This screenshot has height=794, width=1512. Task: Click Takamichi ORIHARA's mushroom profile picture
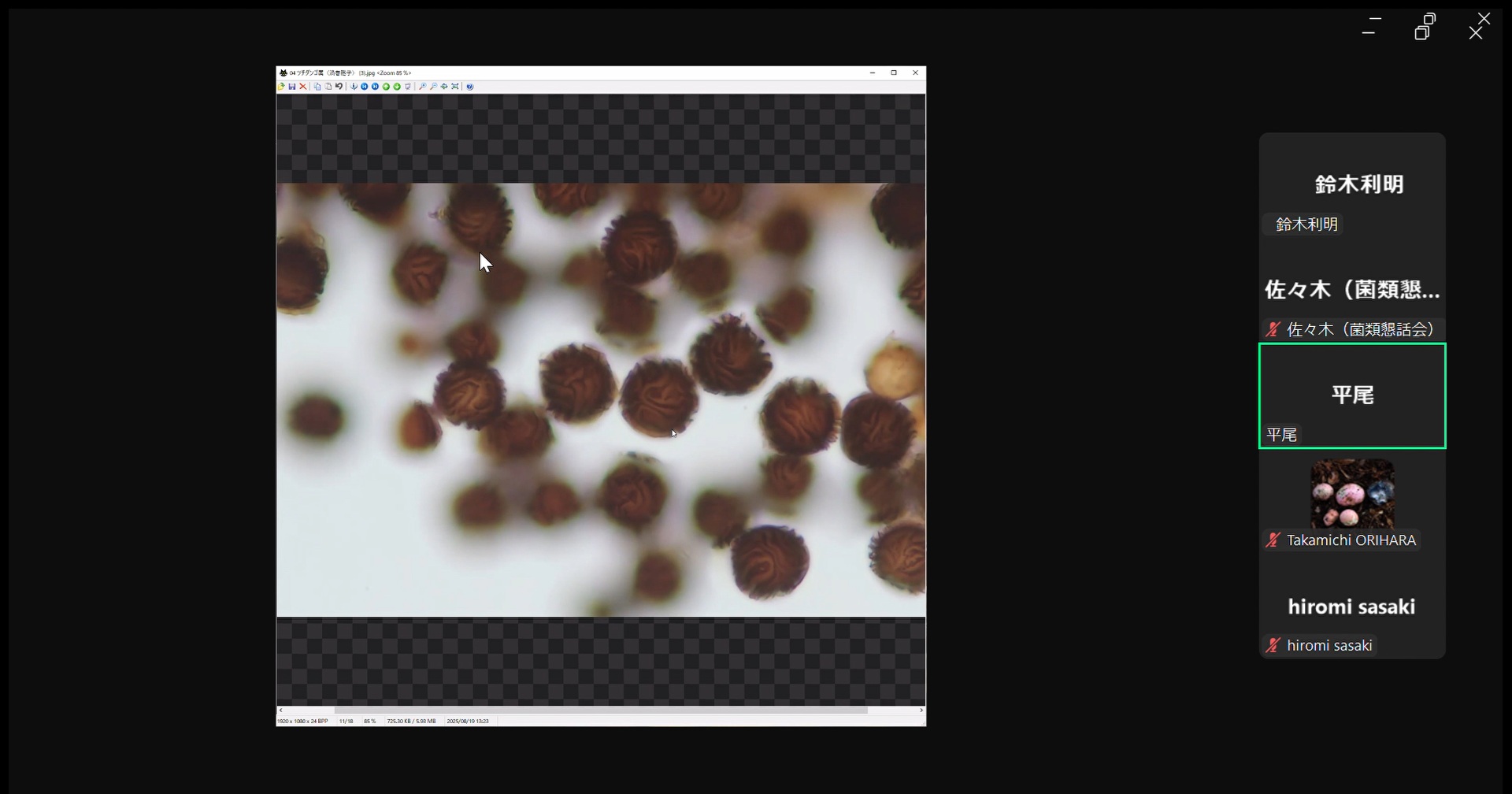pos(1352,494)
